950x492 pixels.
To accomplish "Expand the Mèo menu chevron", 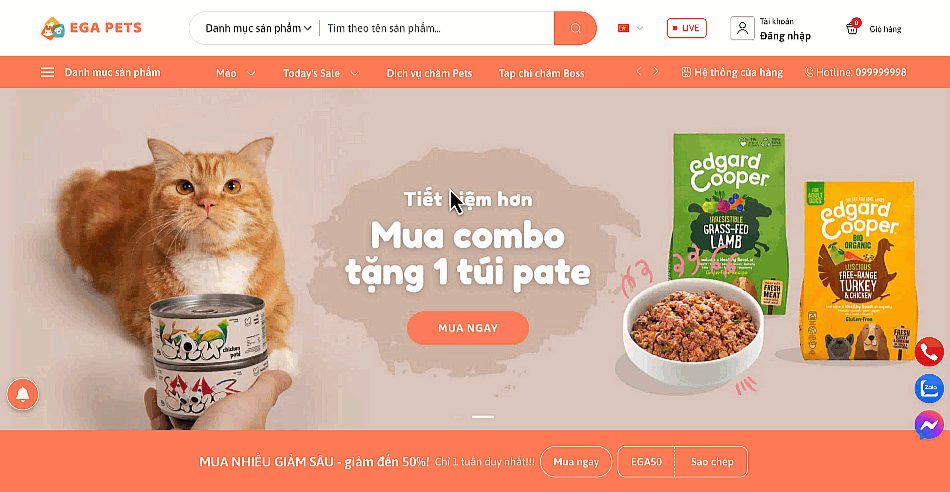I will (251, 73).
